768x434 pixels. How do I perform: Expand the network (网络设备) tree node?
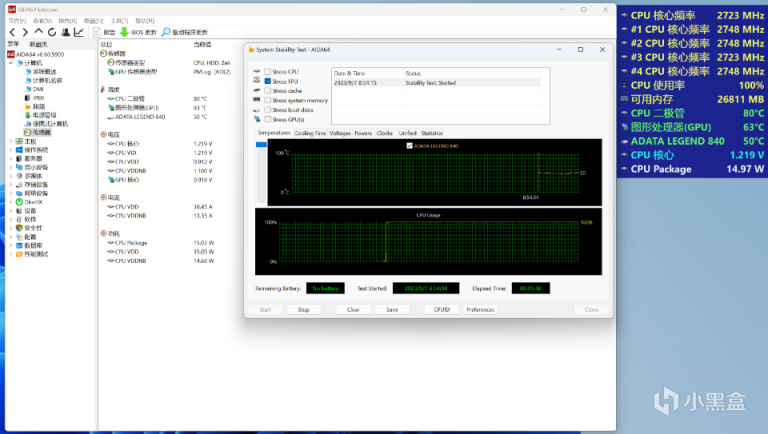[x=11, y=193]
